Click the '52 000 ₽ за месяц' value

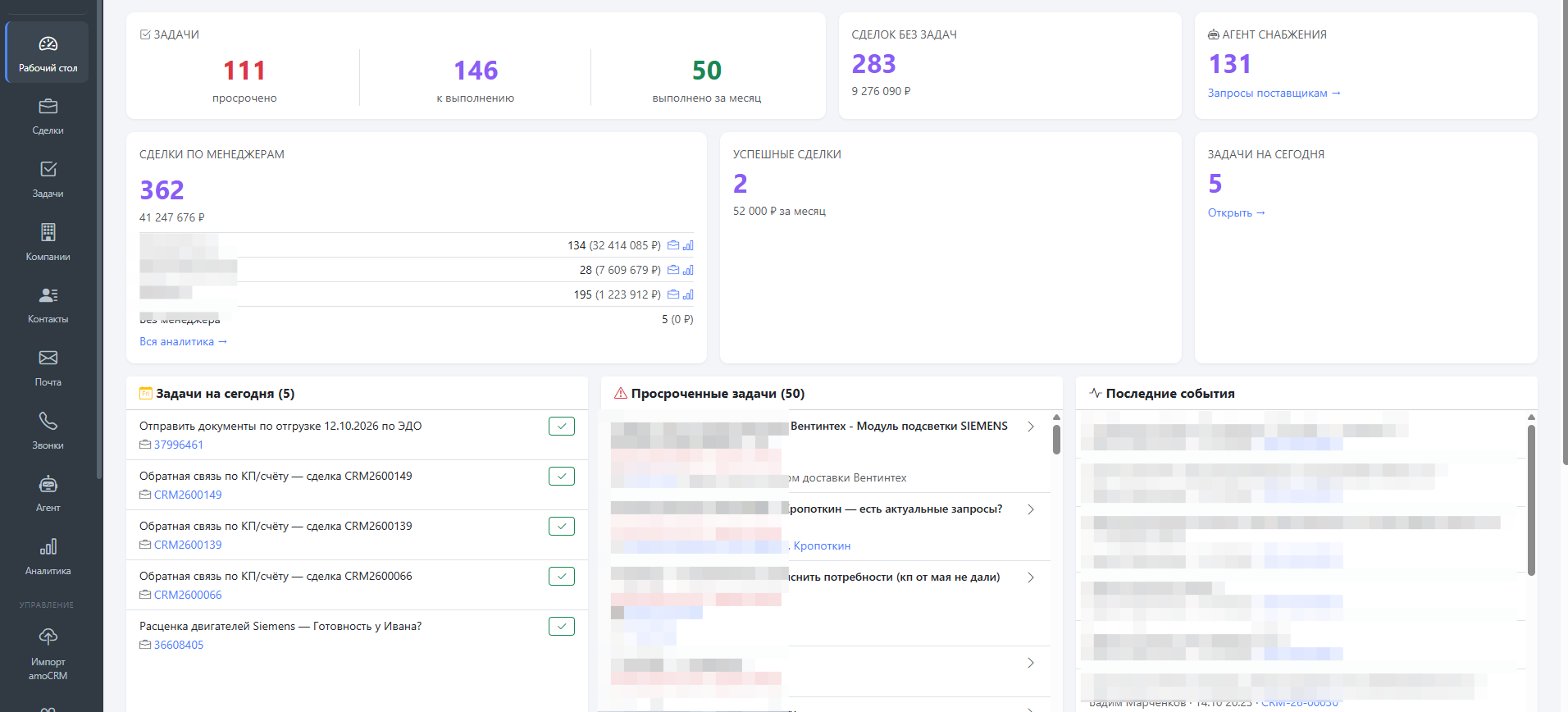[779, 212]
